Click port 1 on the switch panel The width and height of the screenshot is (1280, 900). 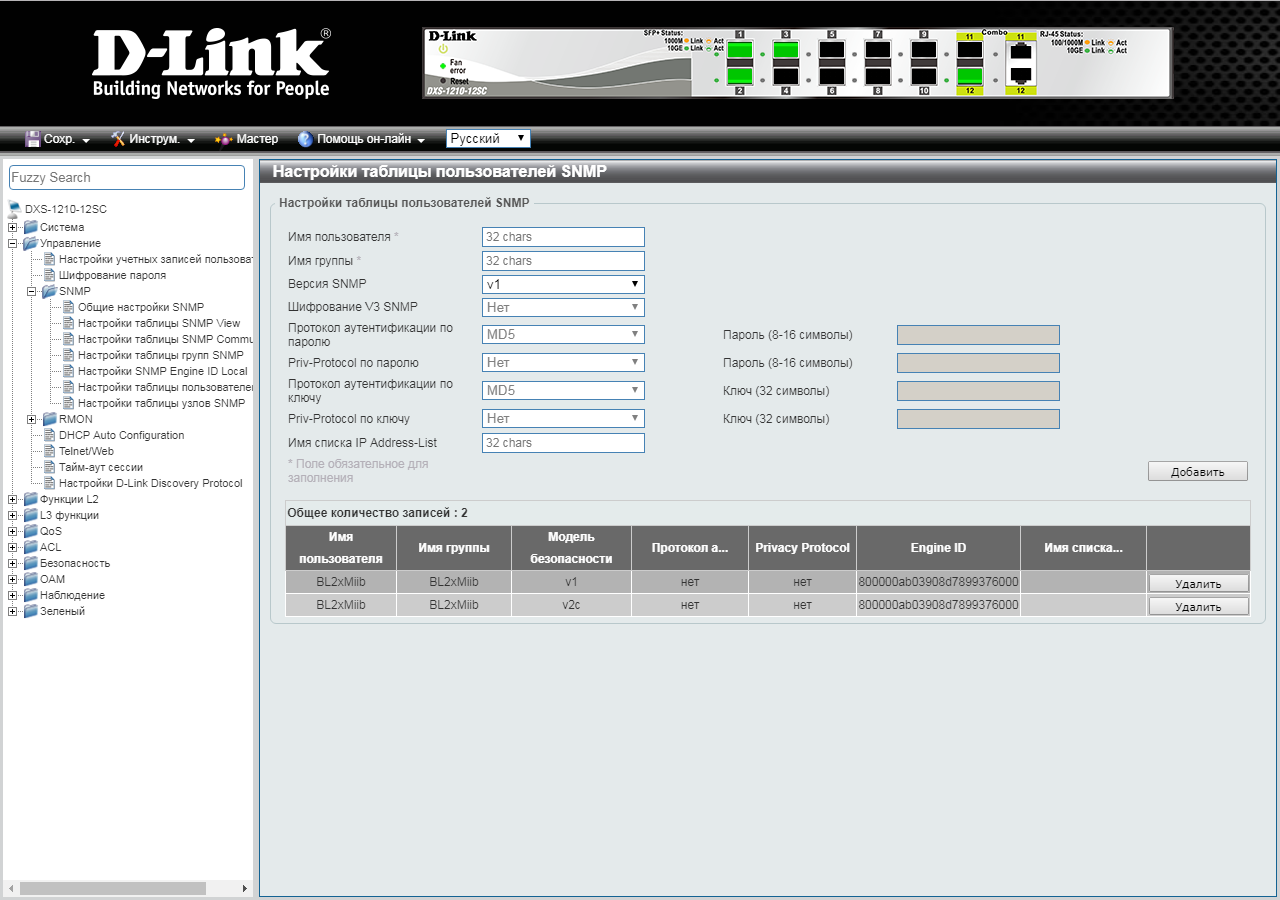click(740, 51)
